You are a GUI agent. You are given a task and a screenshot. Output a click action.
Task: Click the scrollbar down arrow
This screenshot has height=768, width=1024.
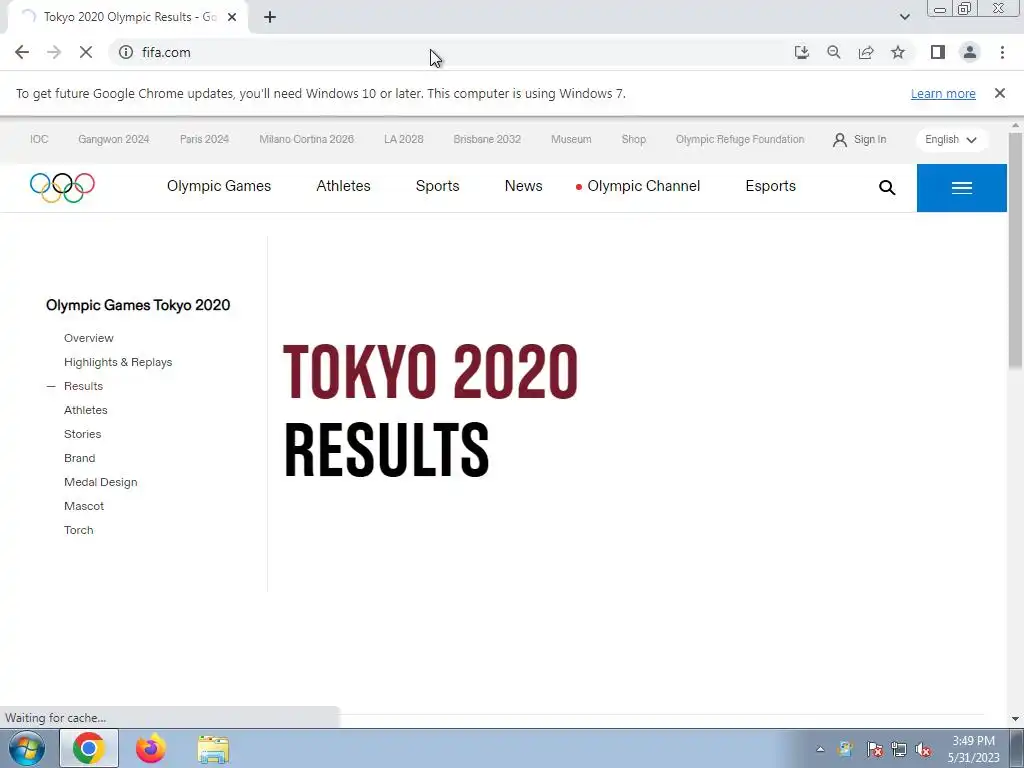1015,719
